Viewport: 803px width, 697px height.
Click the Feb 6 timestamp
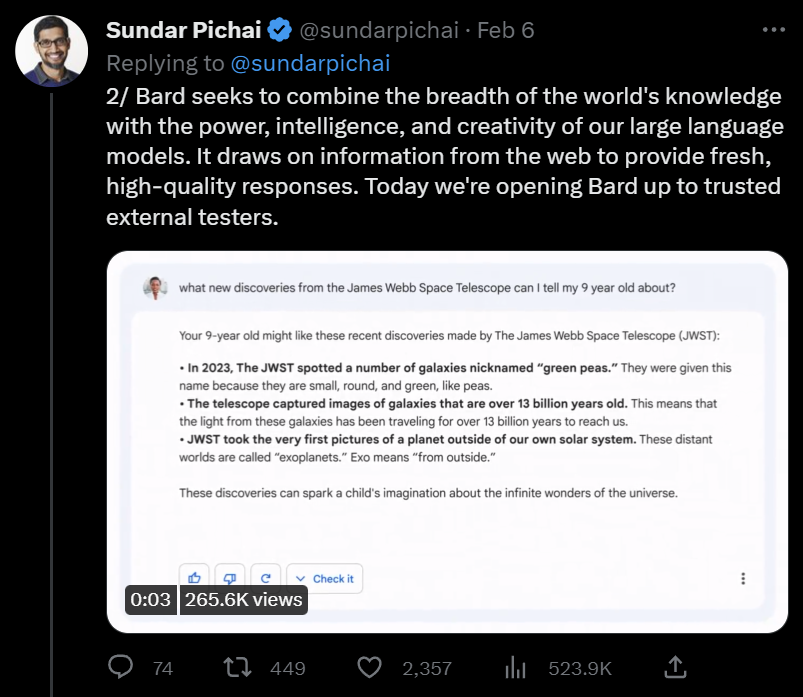coord(506,30)
